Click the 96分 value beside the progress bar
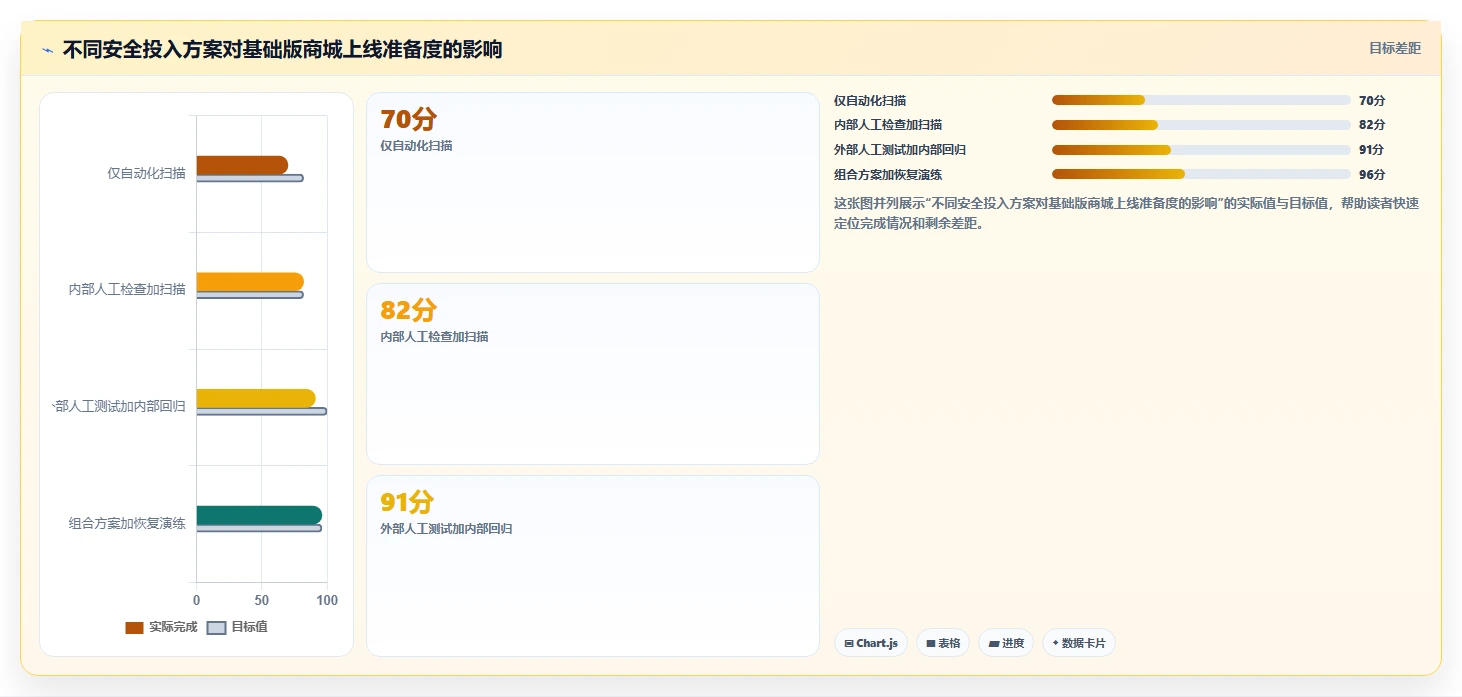This screenshot has height=697, width=1462. (1372, 175)
